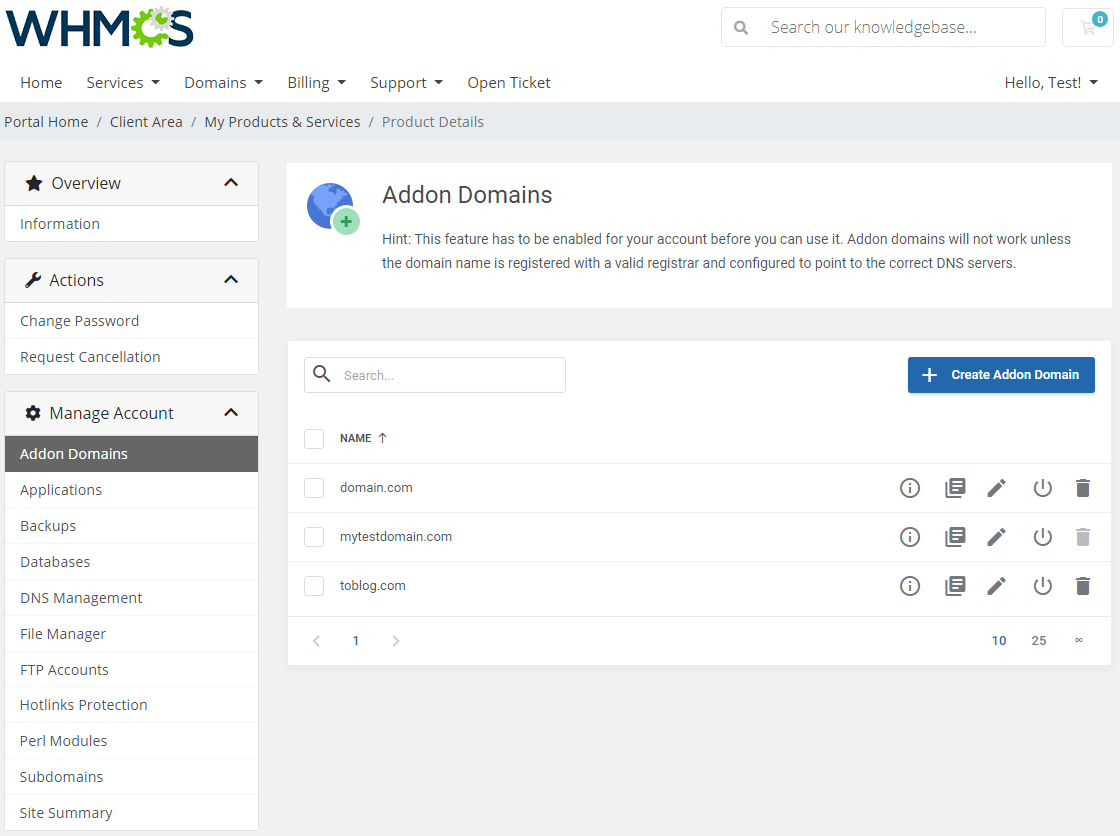
Task: View info for domain.com
Action: pos(909,488)
